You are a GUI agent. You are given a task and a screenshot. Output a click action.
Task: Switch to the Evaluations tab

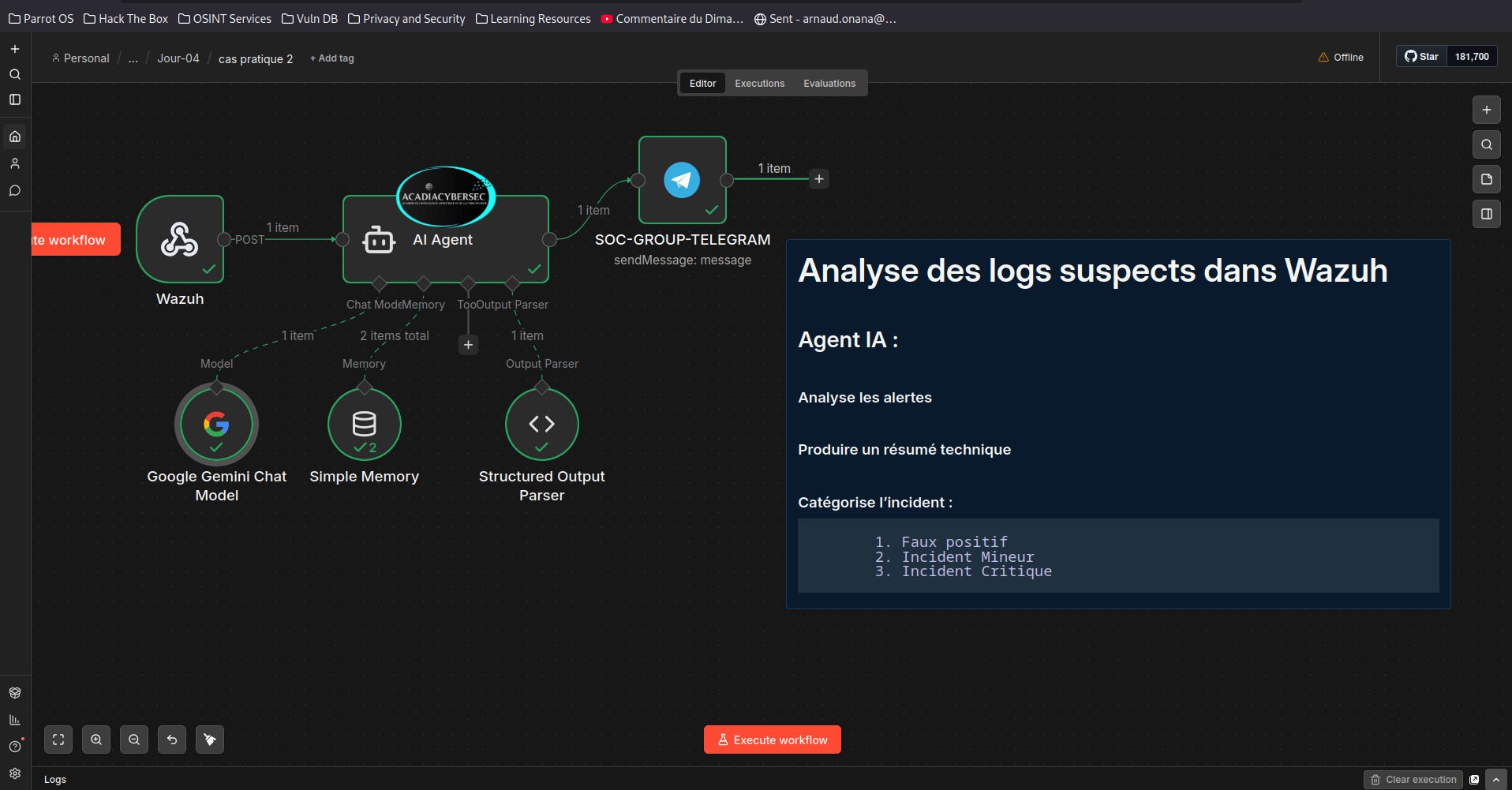coord(829,84)
